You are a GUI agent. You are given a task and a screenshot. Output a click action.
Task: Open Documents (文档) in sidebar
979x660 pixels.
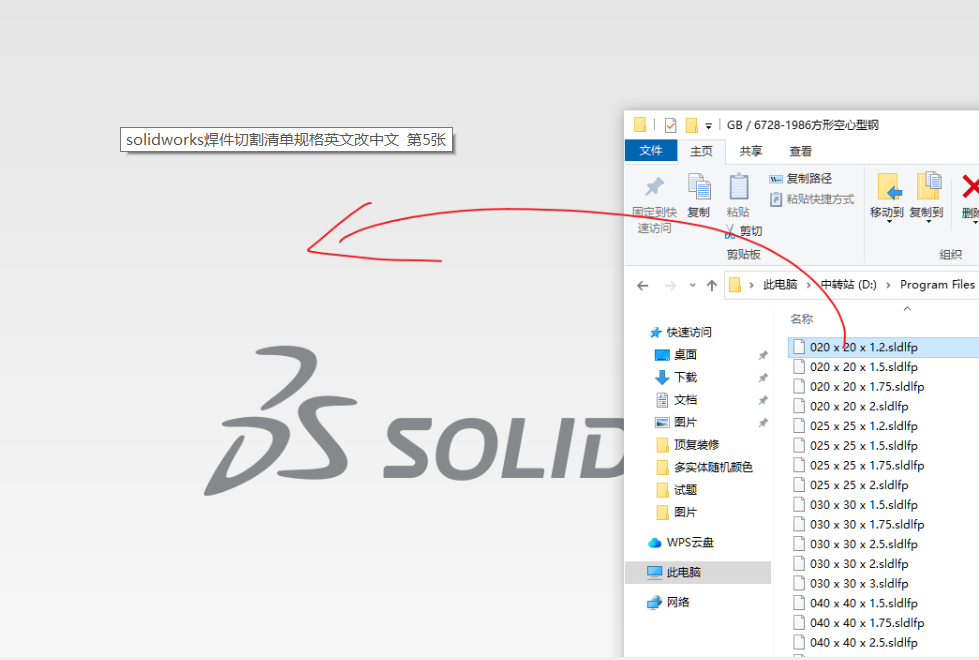[x=685, y=400]
